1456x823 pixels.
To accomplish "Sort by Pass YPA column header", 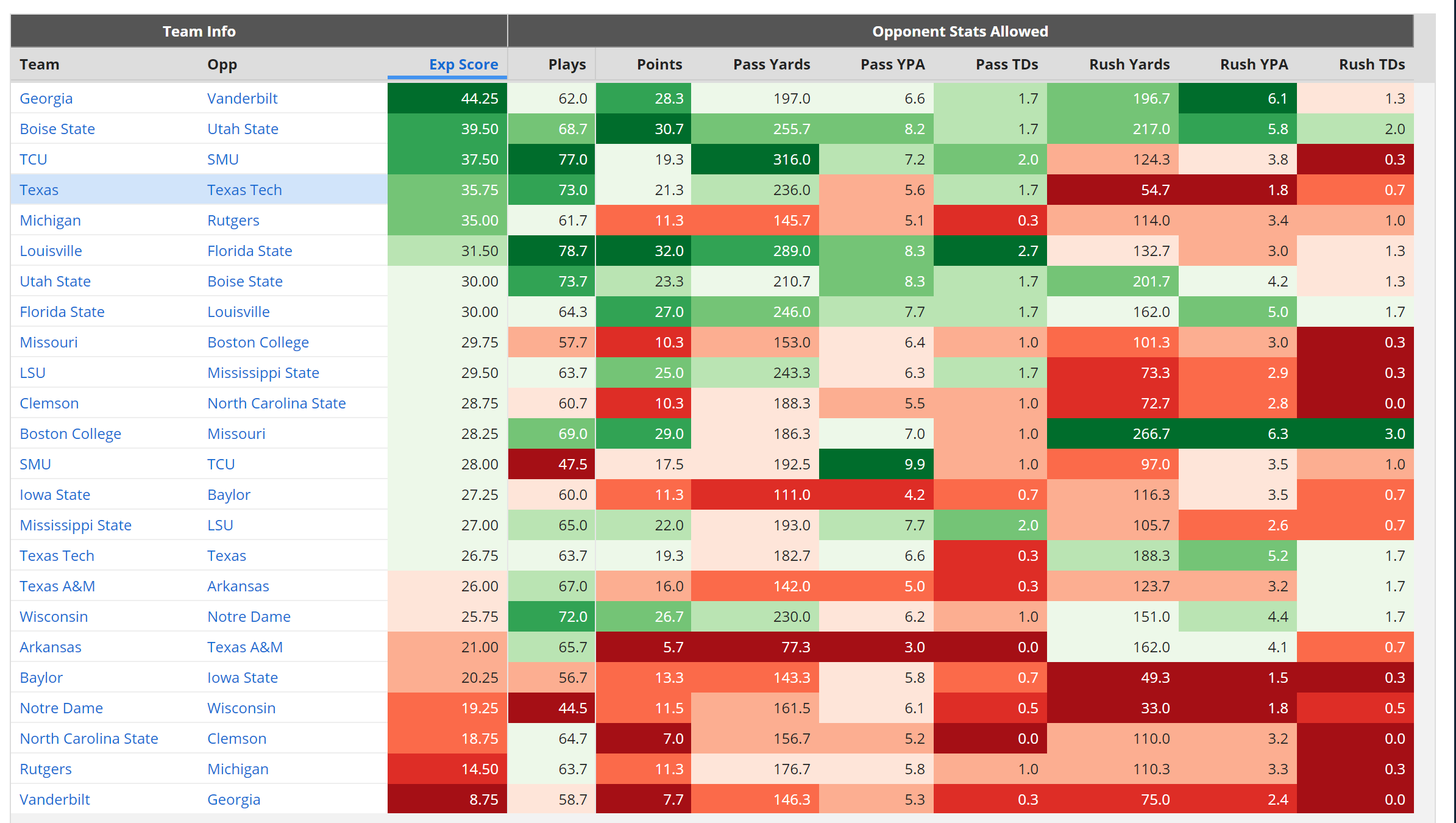I will tap(892, 64).
